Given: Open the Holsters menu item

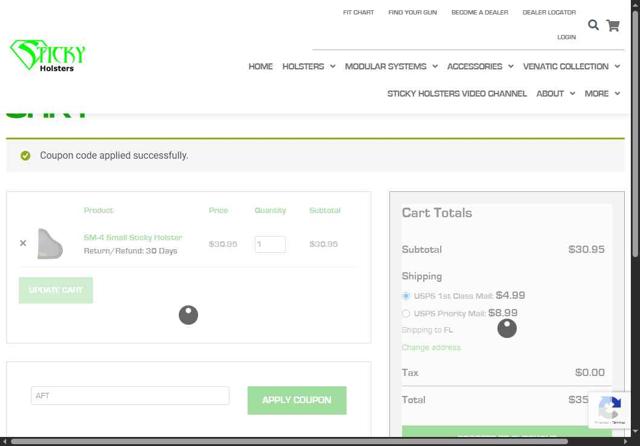Looking at the screenshot, I should tap(303, 66).
